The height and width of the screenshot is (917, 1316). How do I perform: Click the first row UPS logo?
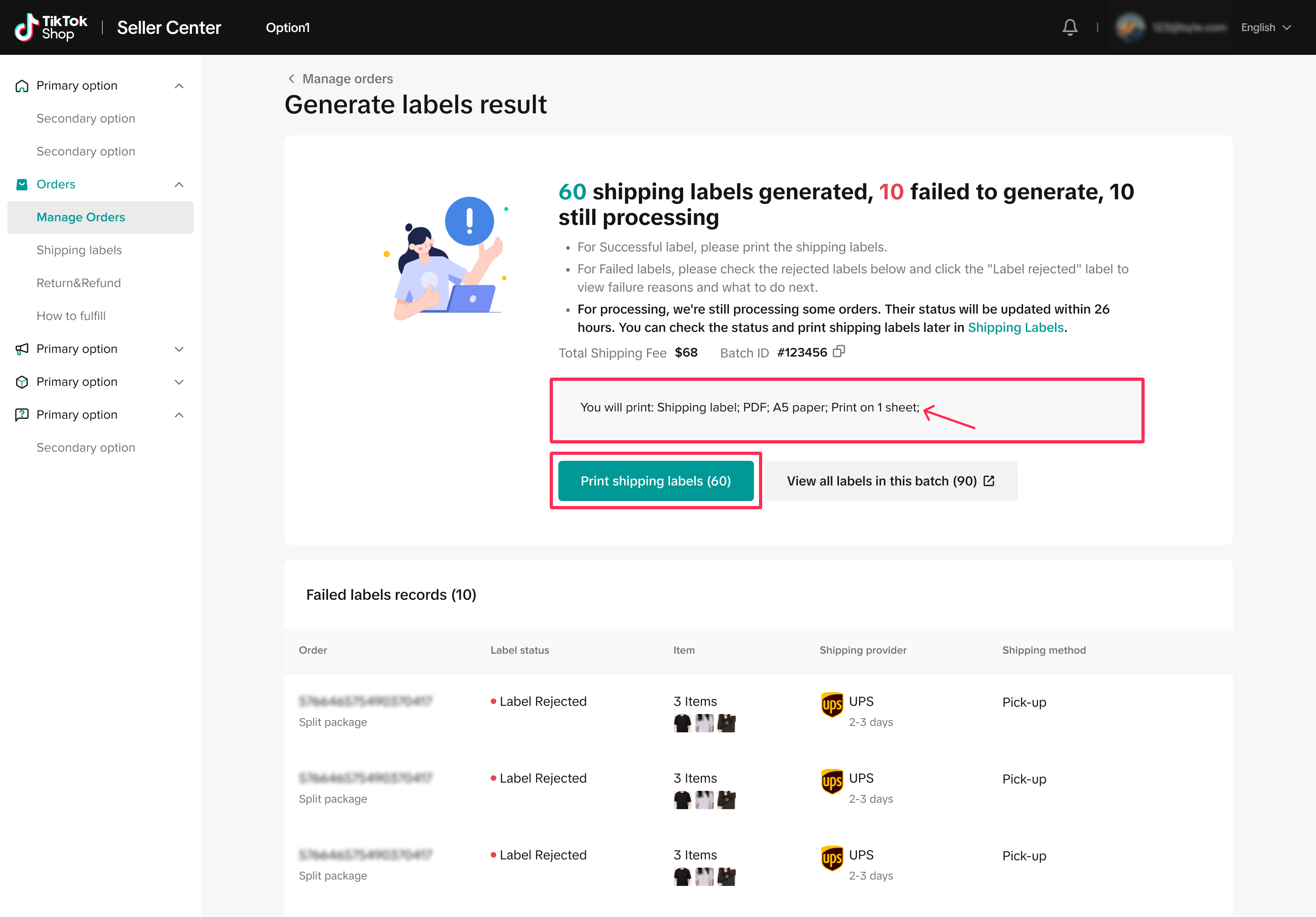point(832,704)
